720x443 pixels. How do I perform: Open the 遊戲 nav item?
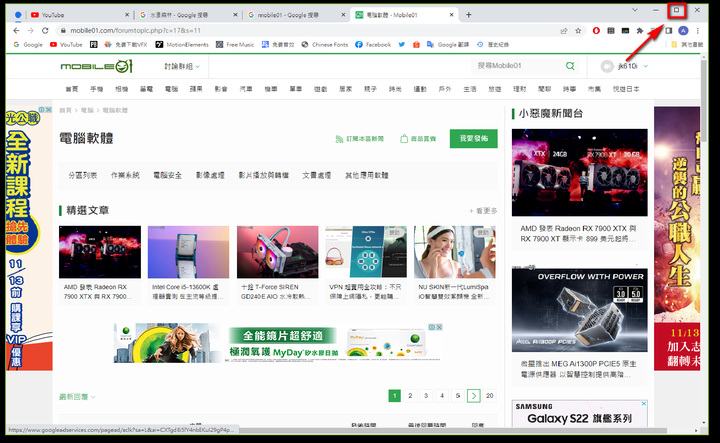pyautogui.click(x=321, y=89)
